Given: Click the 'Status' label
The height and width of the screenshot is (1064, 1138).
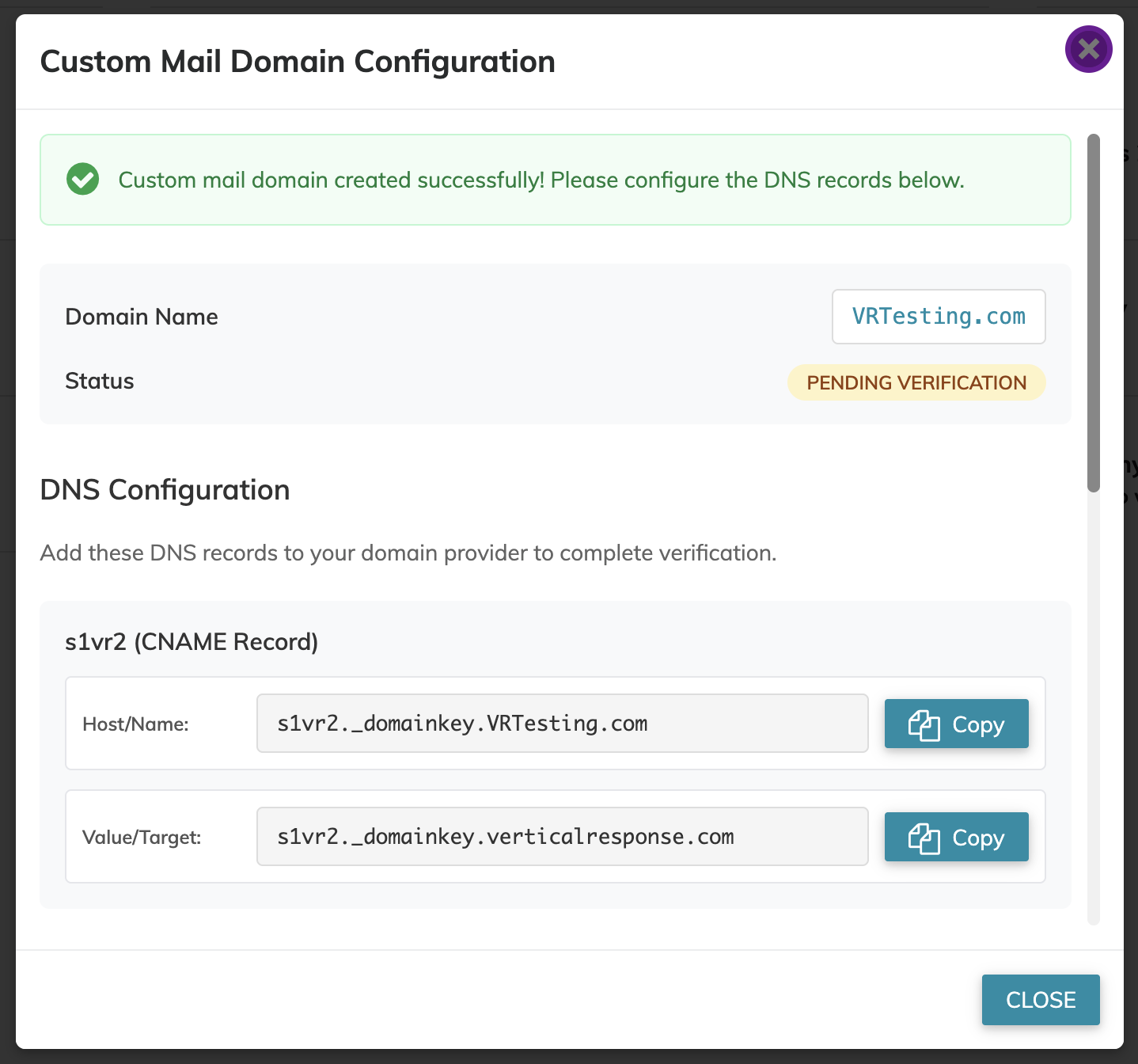Looking at the screenshot, I should (100, 381).
